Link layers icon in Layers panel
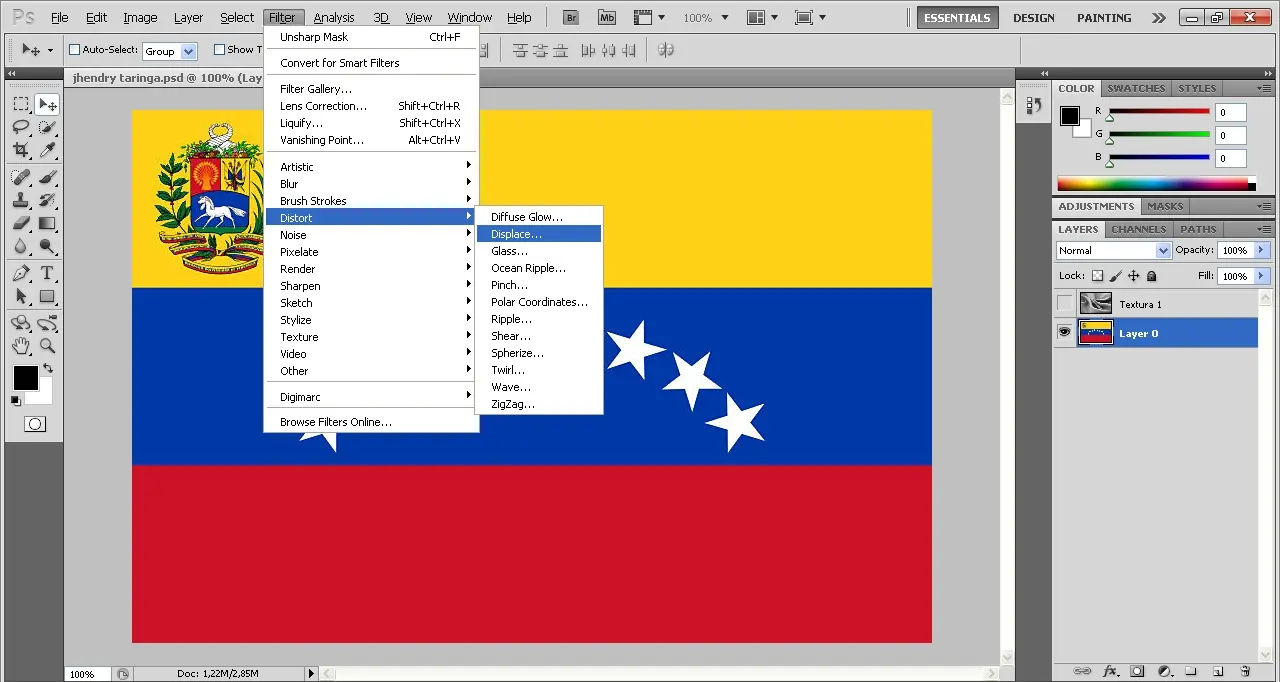The height and width of the screenshot is (682, 1280). [1082, 671]
